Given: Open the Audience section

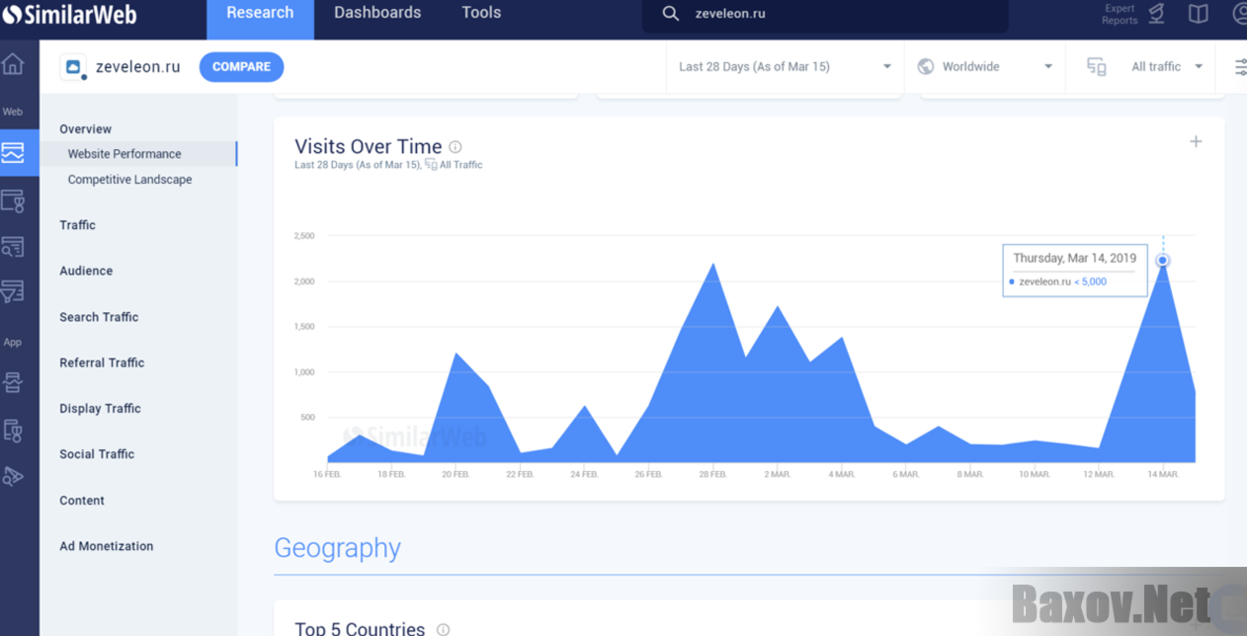Looking at the screenshot, I should [x=86, y=271].
